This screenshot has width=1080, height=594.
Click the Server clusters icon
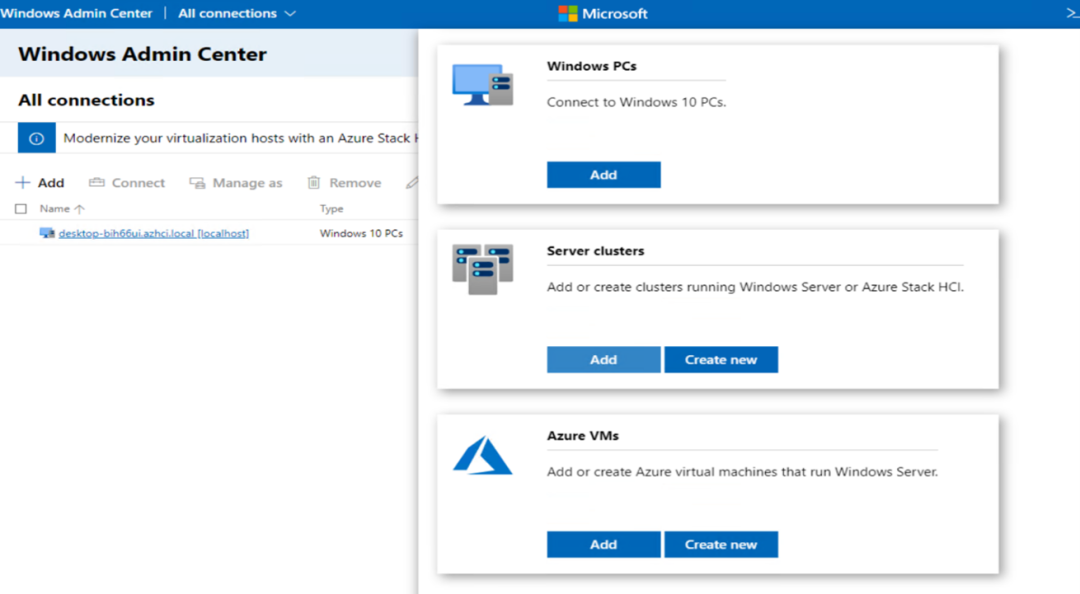tap(483, 269)
